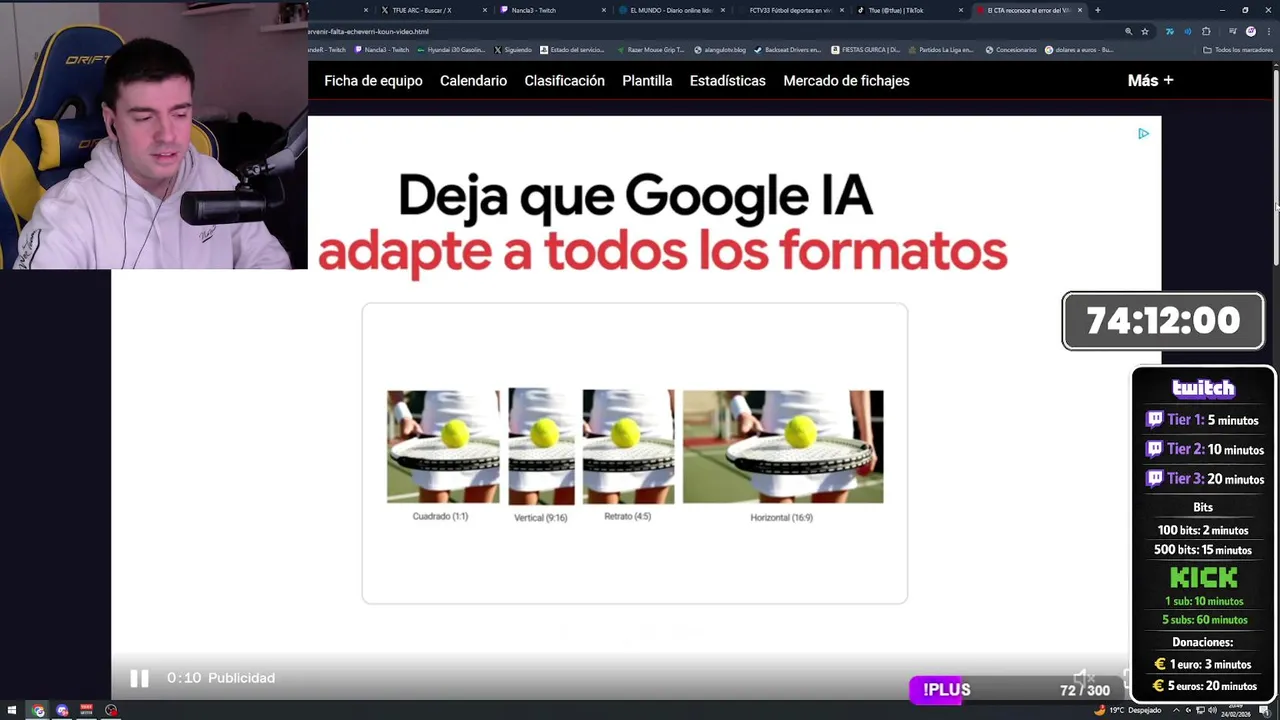The height and width of the screenshot is (720, 1280).
Task: Click the AdChoices icon on the ad
Action: [1143, 133]
